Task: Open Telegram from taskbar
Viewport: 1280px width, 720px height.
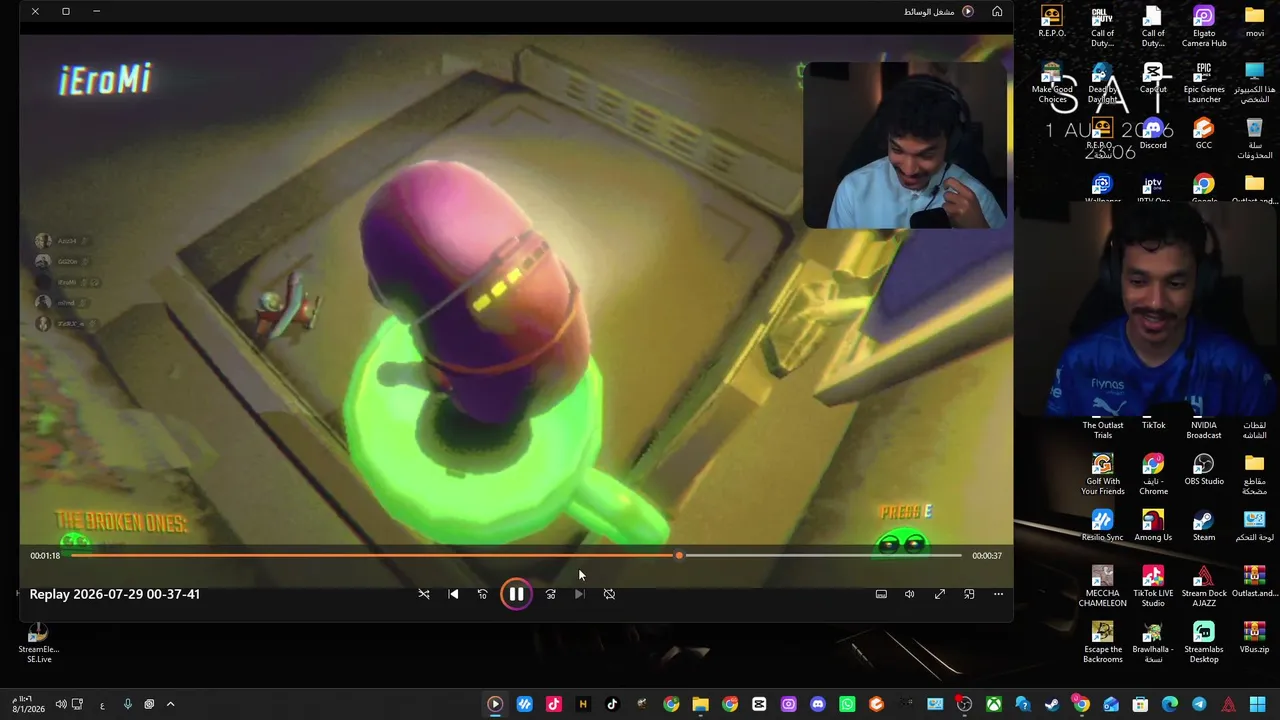Action: pyautogui.click(x=1199, y=704)
